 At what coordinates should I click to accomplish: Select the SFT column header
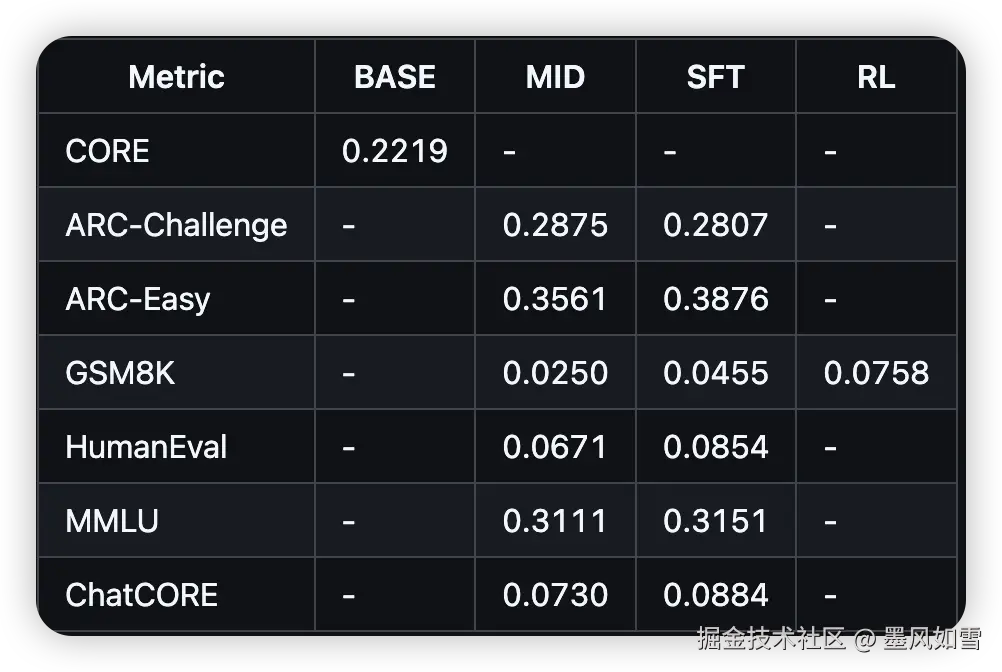click(715, 77)
